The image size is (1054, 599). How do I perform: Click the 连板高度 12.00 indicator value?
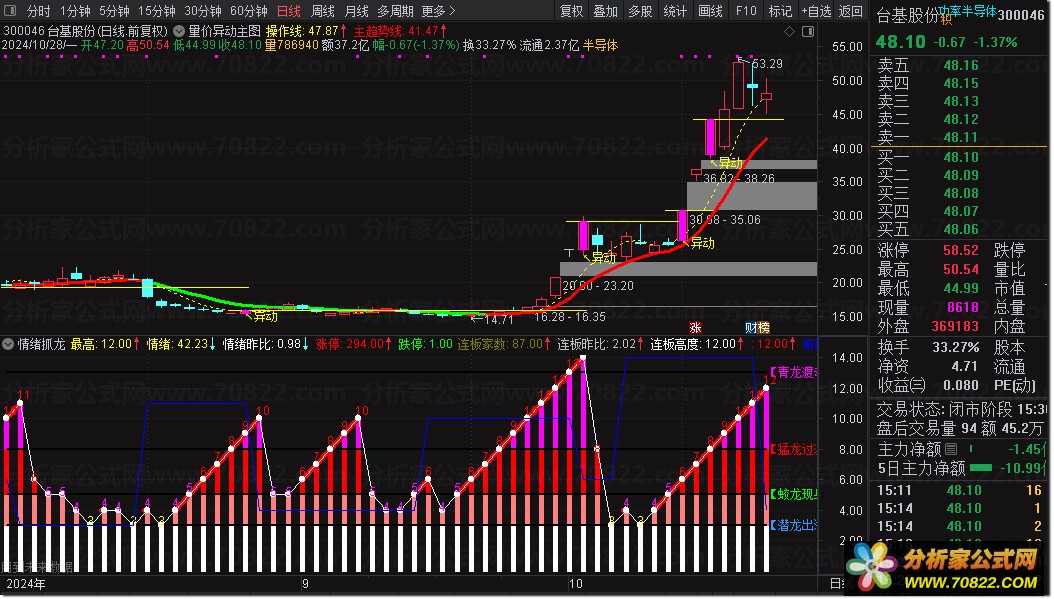(696, 344)
